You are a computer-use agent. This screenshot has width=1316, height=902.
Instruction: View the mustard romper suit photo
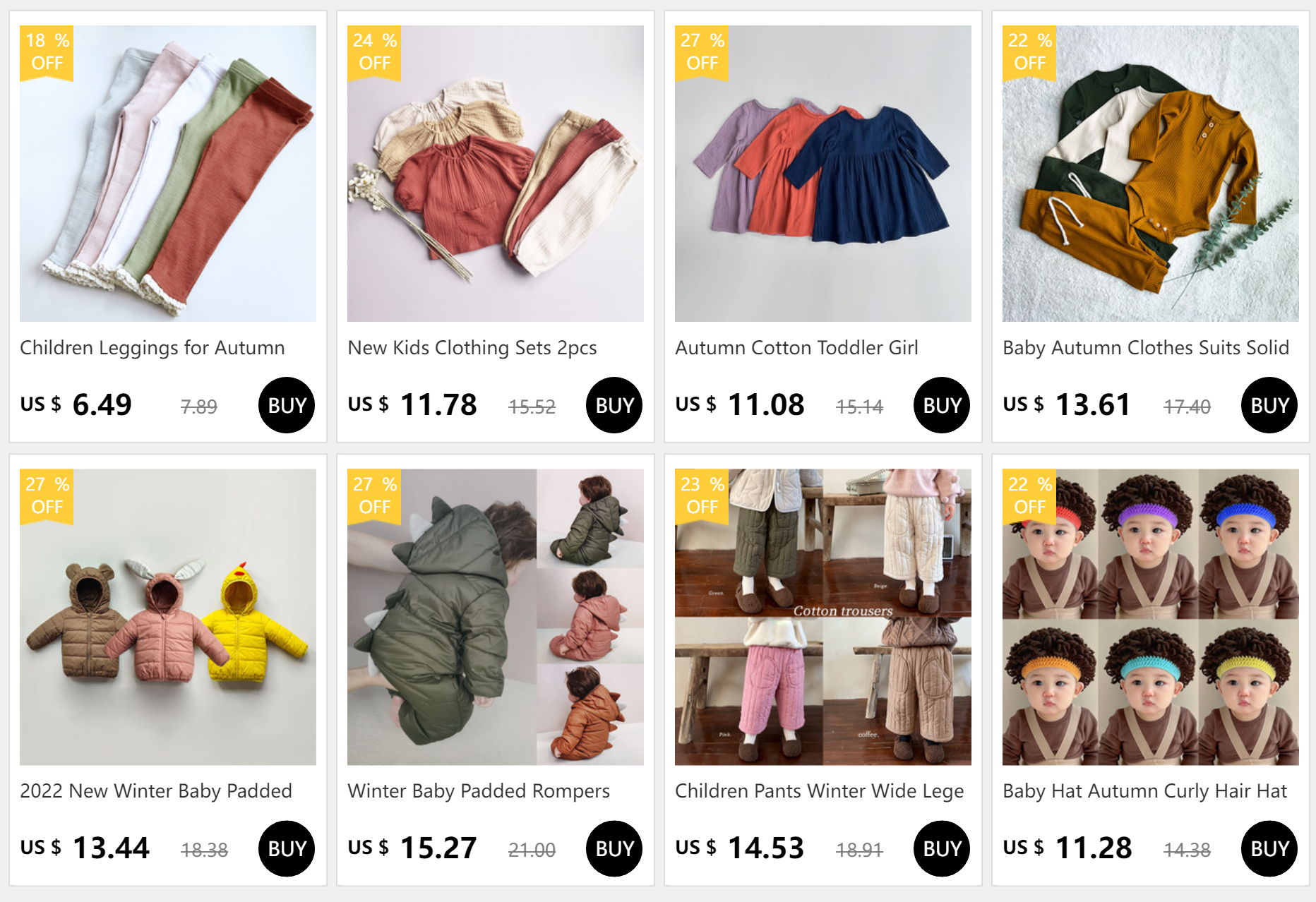coord(1151,174)
